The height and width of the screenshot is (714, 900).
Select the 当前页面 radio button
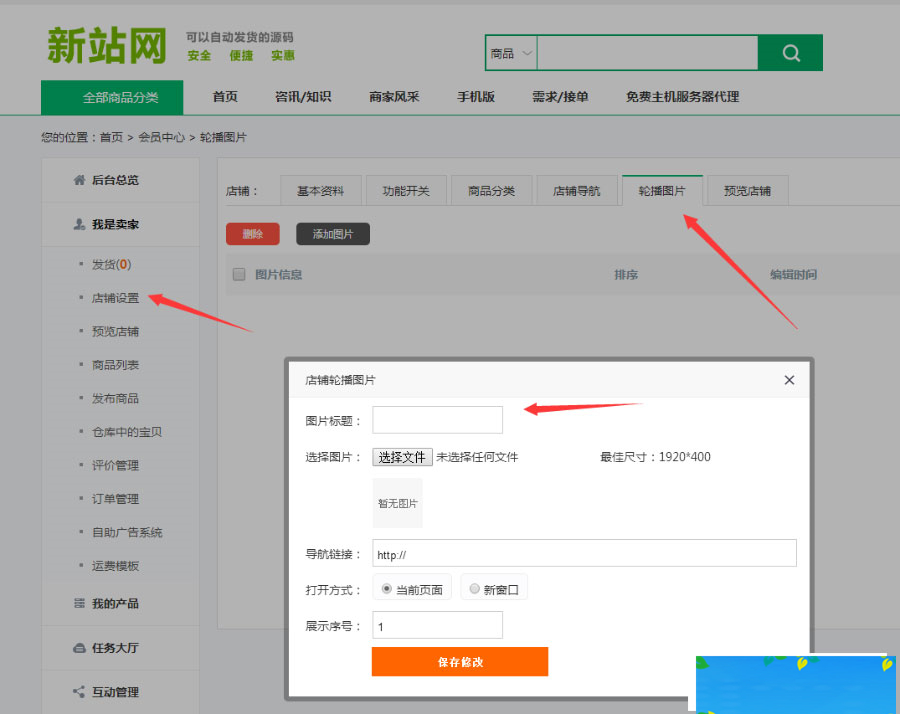click(x=387, y=588)
